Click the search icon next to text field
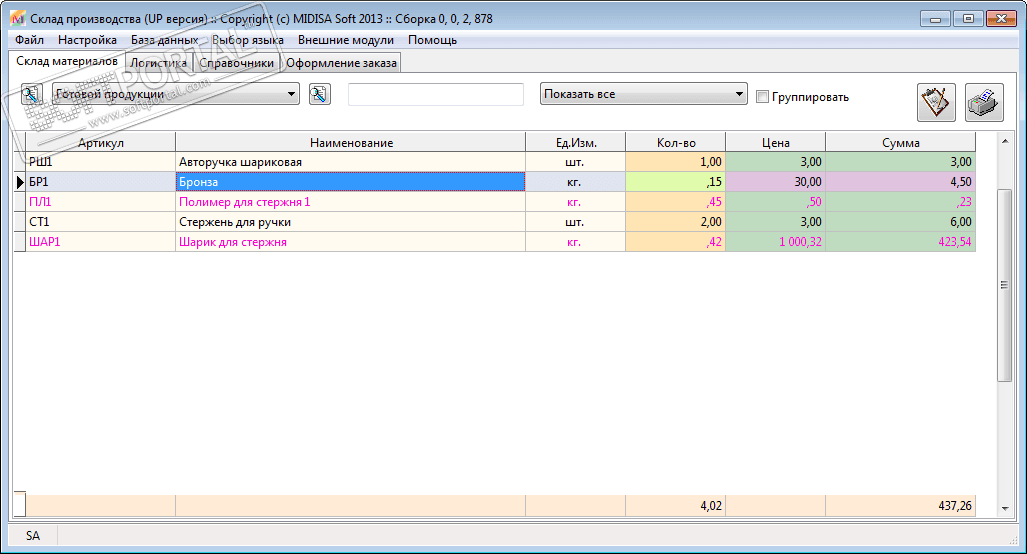Screen dimensions: 1027x554 click(x=320, y=94)
